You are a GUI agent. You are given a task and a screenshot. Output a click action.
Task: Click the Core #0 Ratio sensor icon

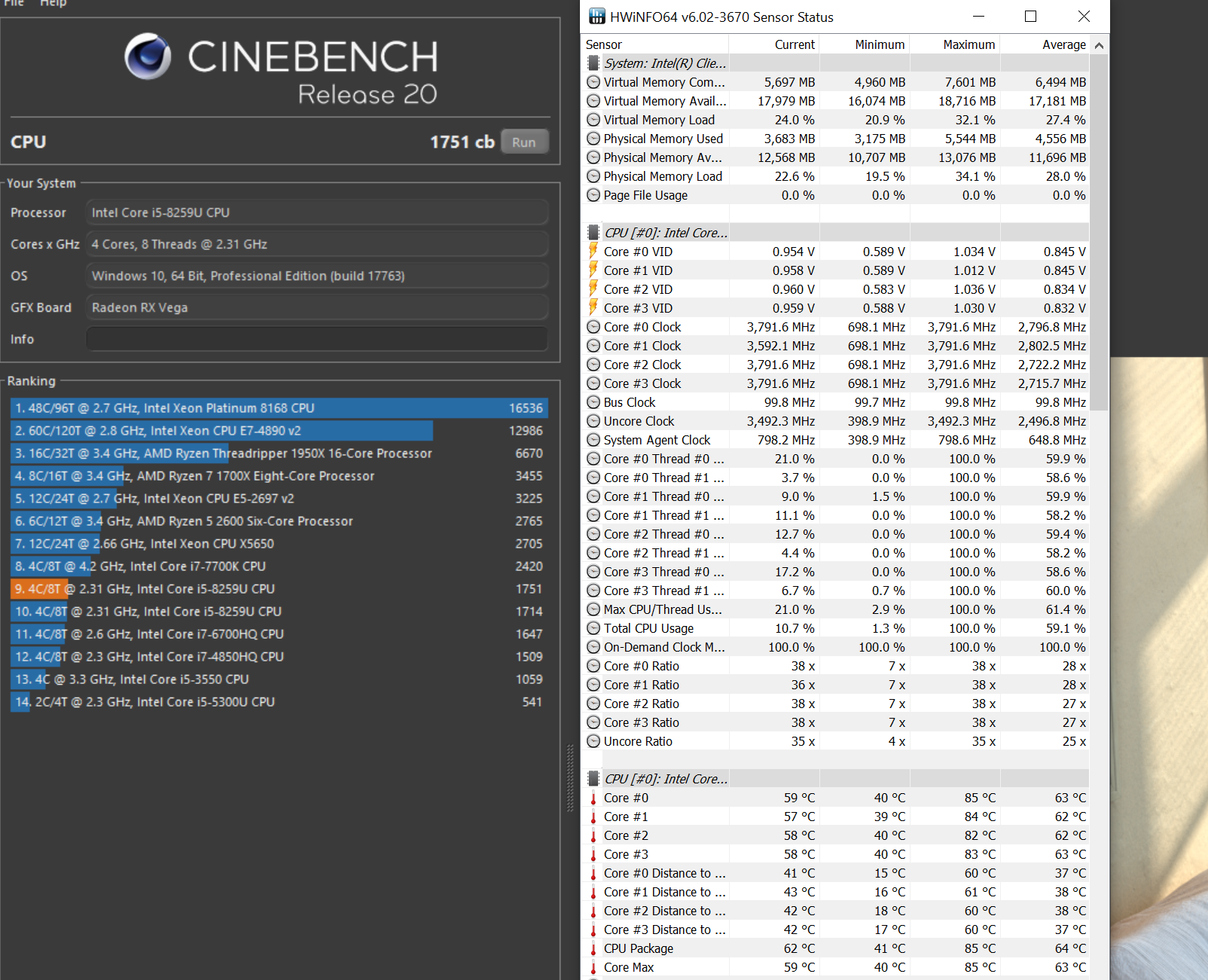593,666
